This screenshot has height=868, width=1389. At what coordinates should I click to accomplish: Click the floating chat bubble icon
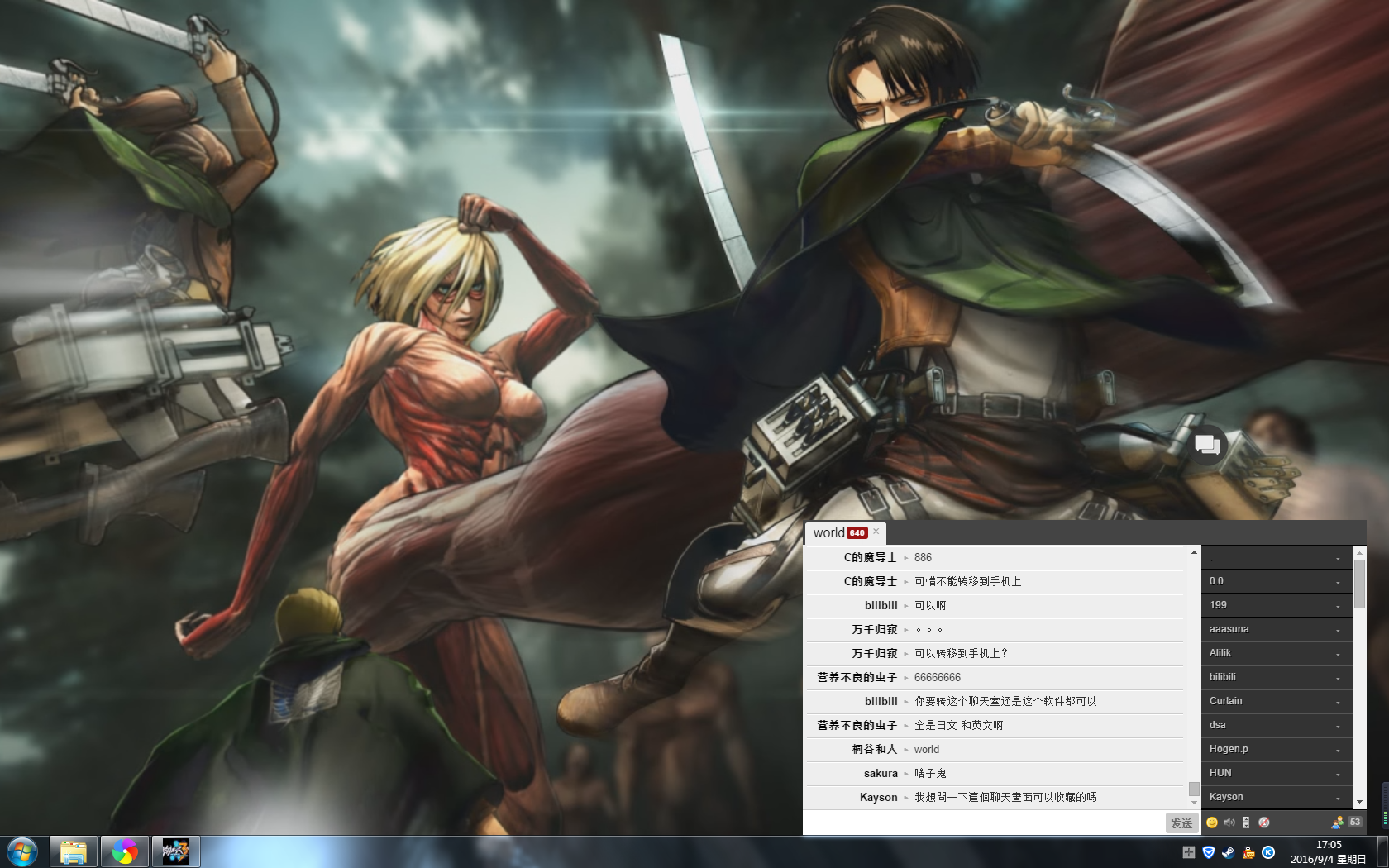click(1207, 445)
